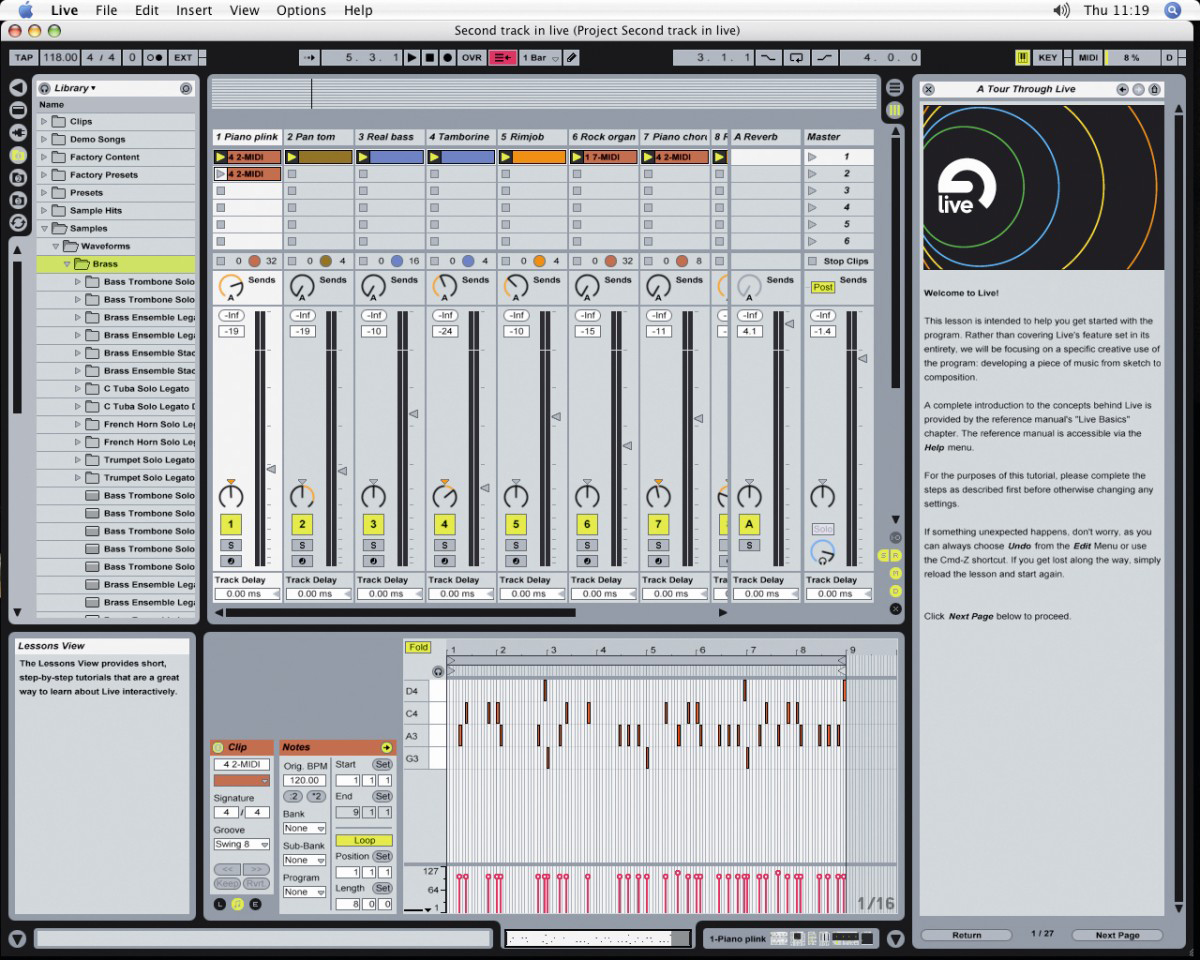Viewport: 1200px width, 960px height.
Task: Switch to Session View selector
Action: (895, 109)
